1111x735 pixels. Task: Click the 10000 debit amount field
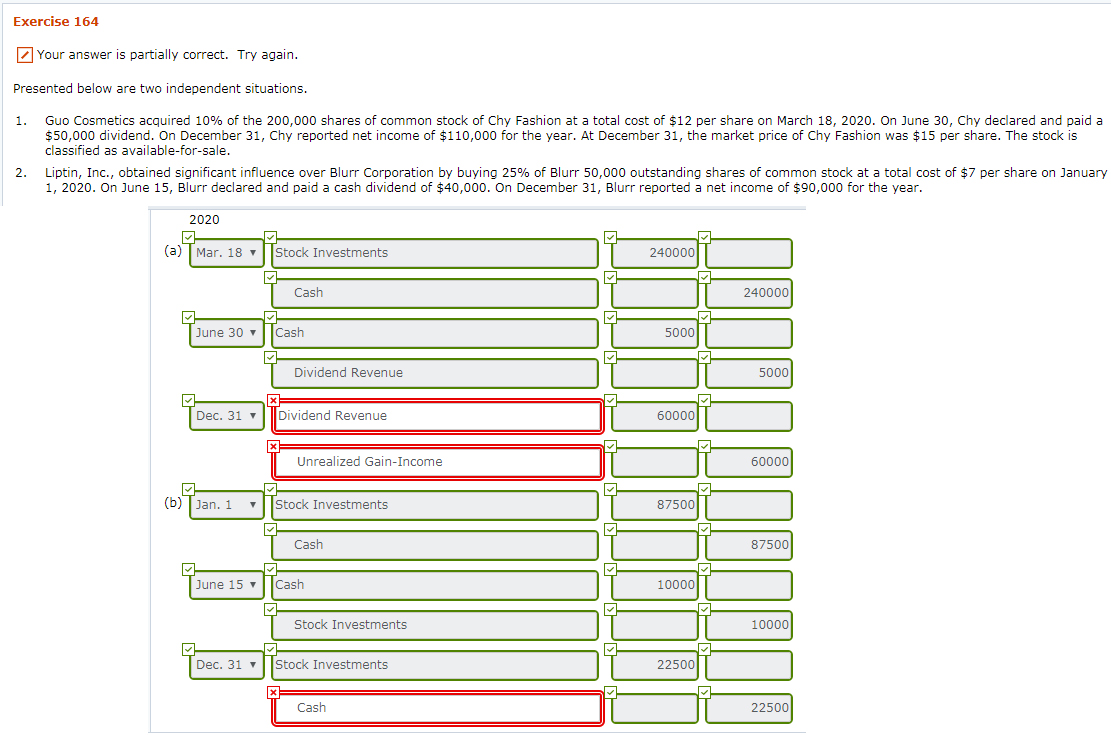click(x=655, y=585)
